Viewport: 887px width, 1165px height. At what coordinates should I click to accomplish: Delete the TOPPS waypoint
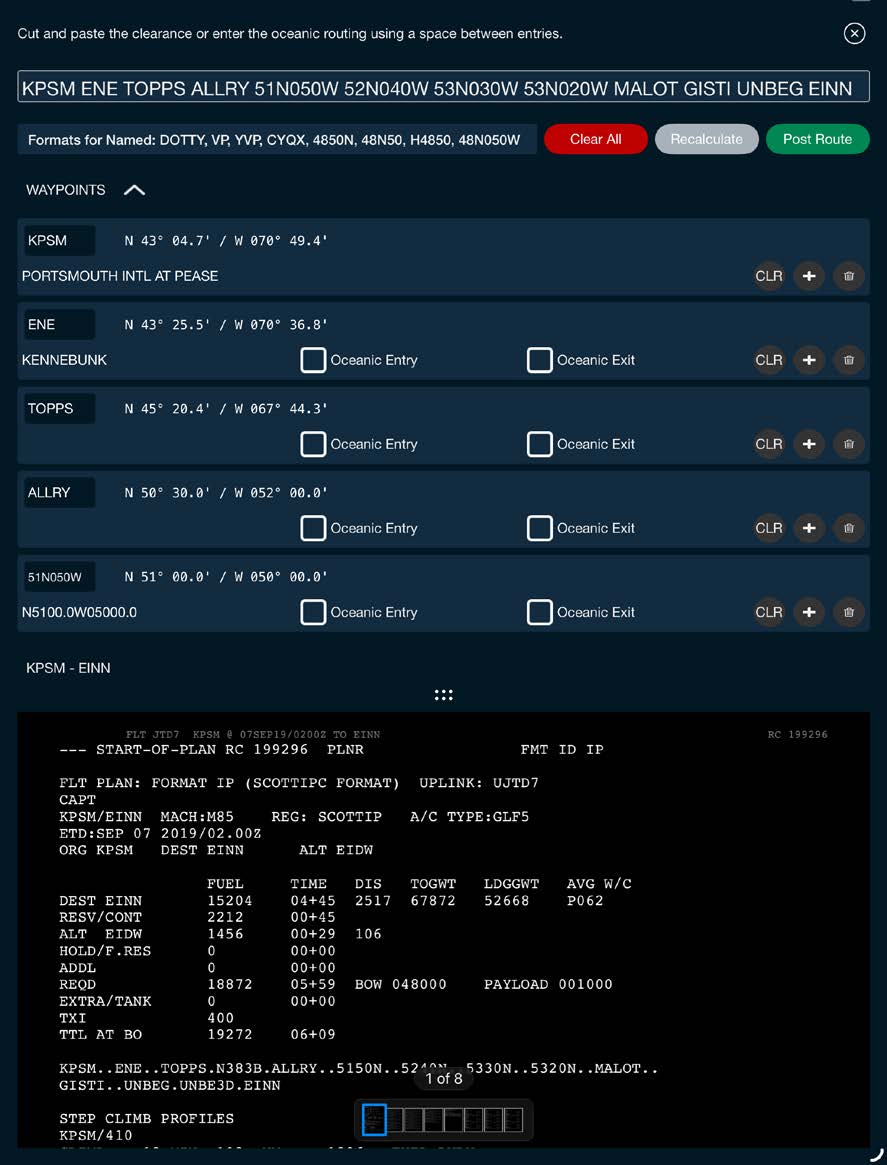point(848,444)
